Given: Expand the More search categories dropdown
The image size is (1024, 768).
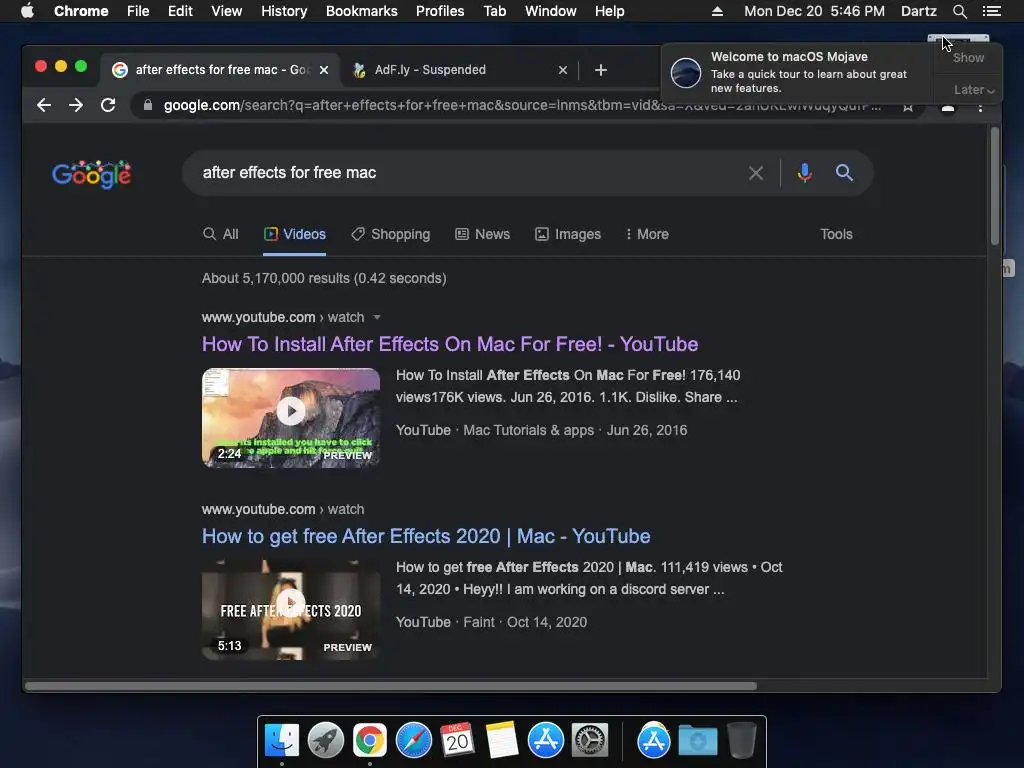Looking at the screenshot, I should tap(647, 234).
